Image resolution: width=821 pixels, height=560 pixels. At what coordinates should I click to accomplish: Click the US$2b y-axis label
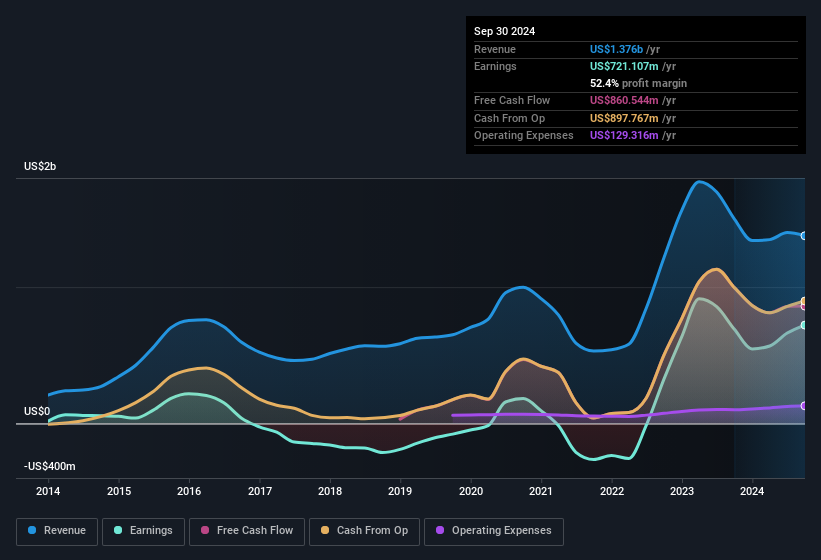[x=40, y=166]
